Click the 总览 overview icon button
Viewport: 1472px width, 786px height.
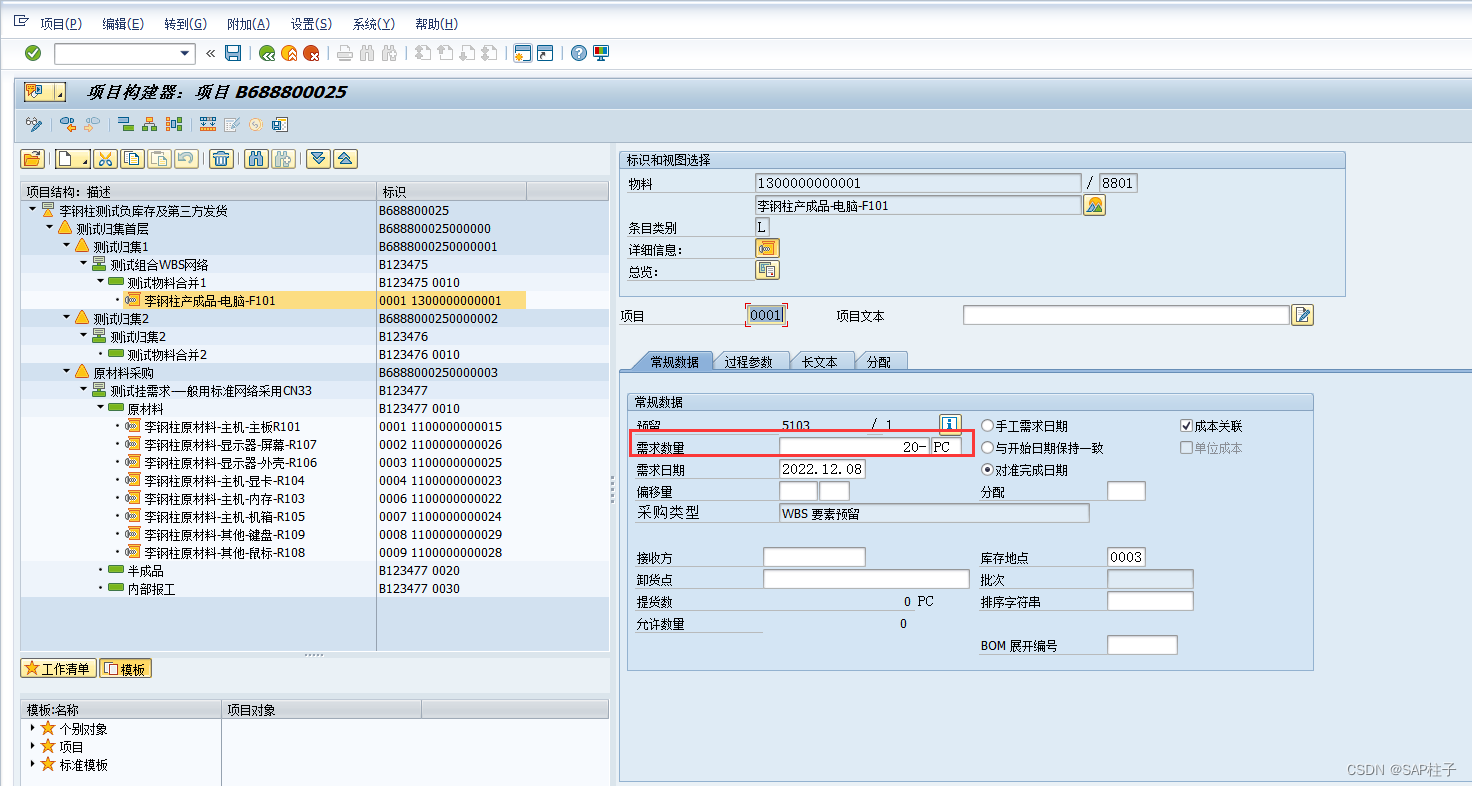(767, 270)
